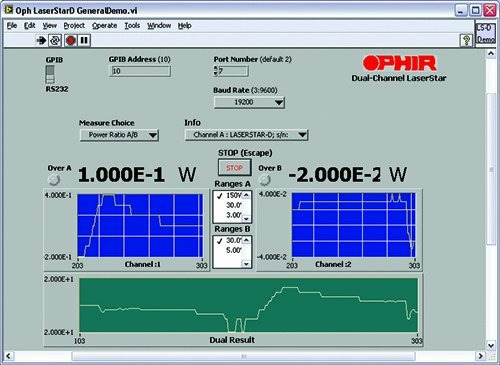The image size is (500, 365).
Task: Open the context help question-mark icon
Action: pyautogui.click(x=466, y=40)
